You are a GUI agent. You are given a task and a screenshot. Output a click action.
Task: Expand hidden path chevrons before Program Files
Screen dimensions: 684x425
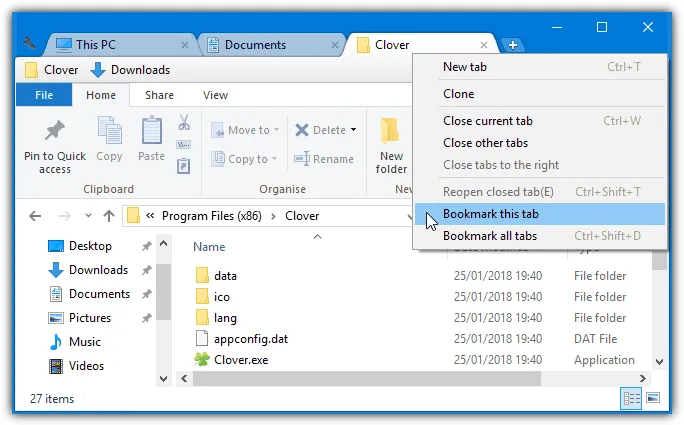tap(150, 216)
